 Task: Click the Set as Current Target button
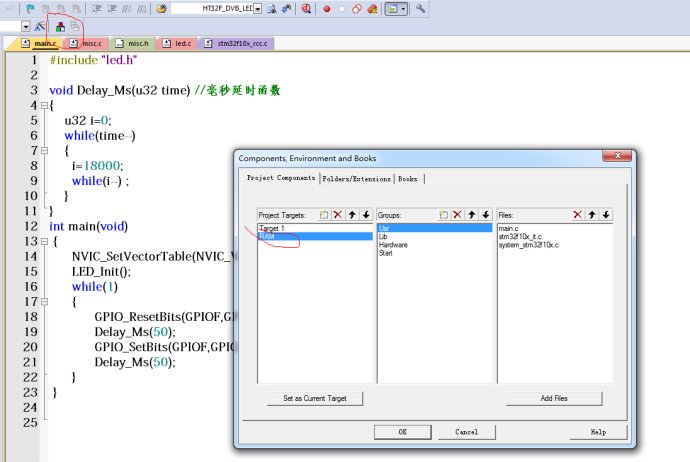click(315, 398)
